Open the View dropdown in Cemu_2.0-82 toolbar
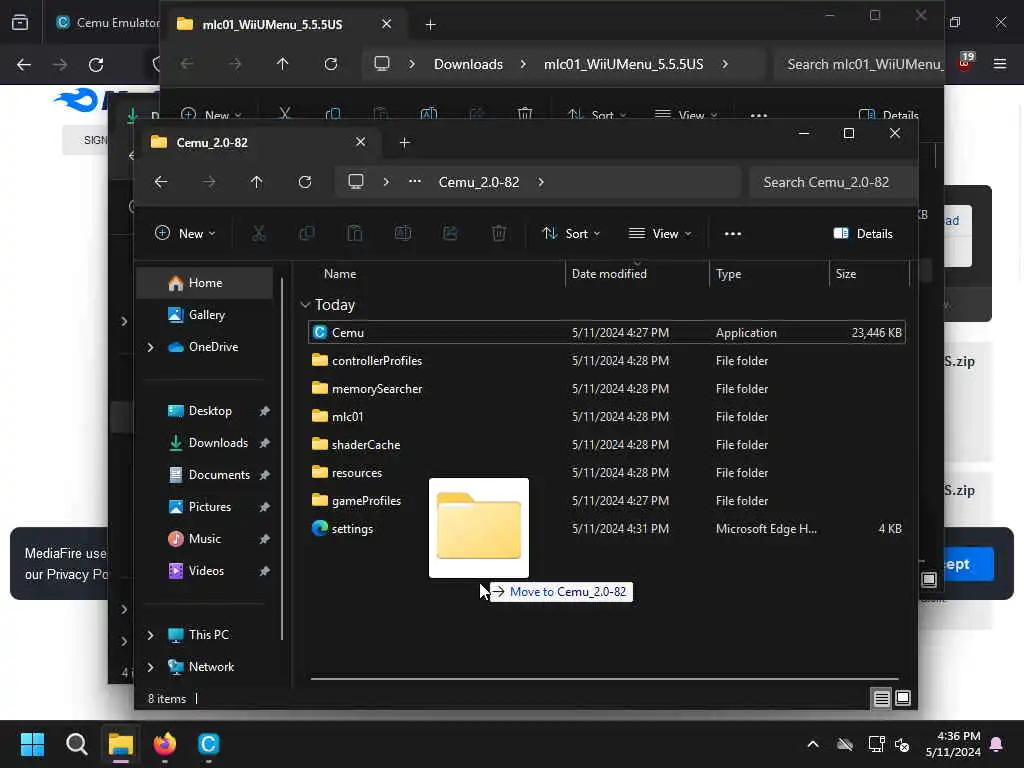Image resolution: width=1024 pixels, height=768 pixels. tap(660, 233)
